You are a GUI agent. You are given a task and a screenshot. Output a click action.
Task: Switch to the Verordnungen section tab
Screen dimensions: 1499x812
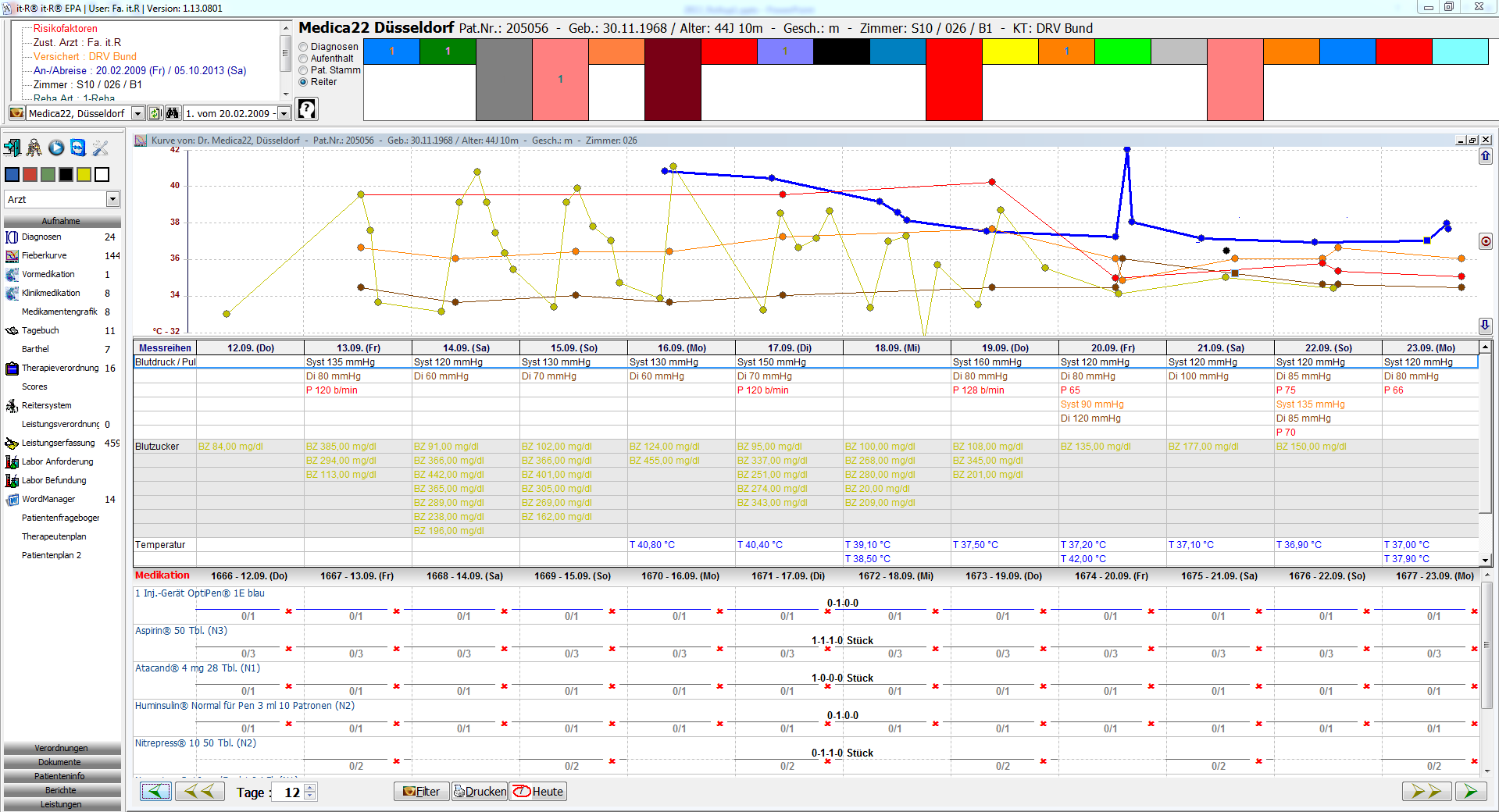(x=62, y=748)
